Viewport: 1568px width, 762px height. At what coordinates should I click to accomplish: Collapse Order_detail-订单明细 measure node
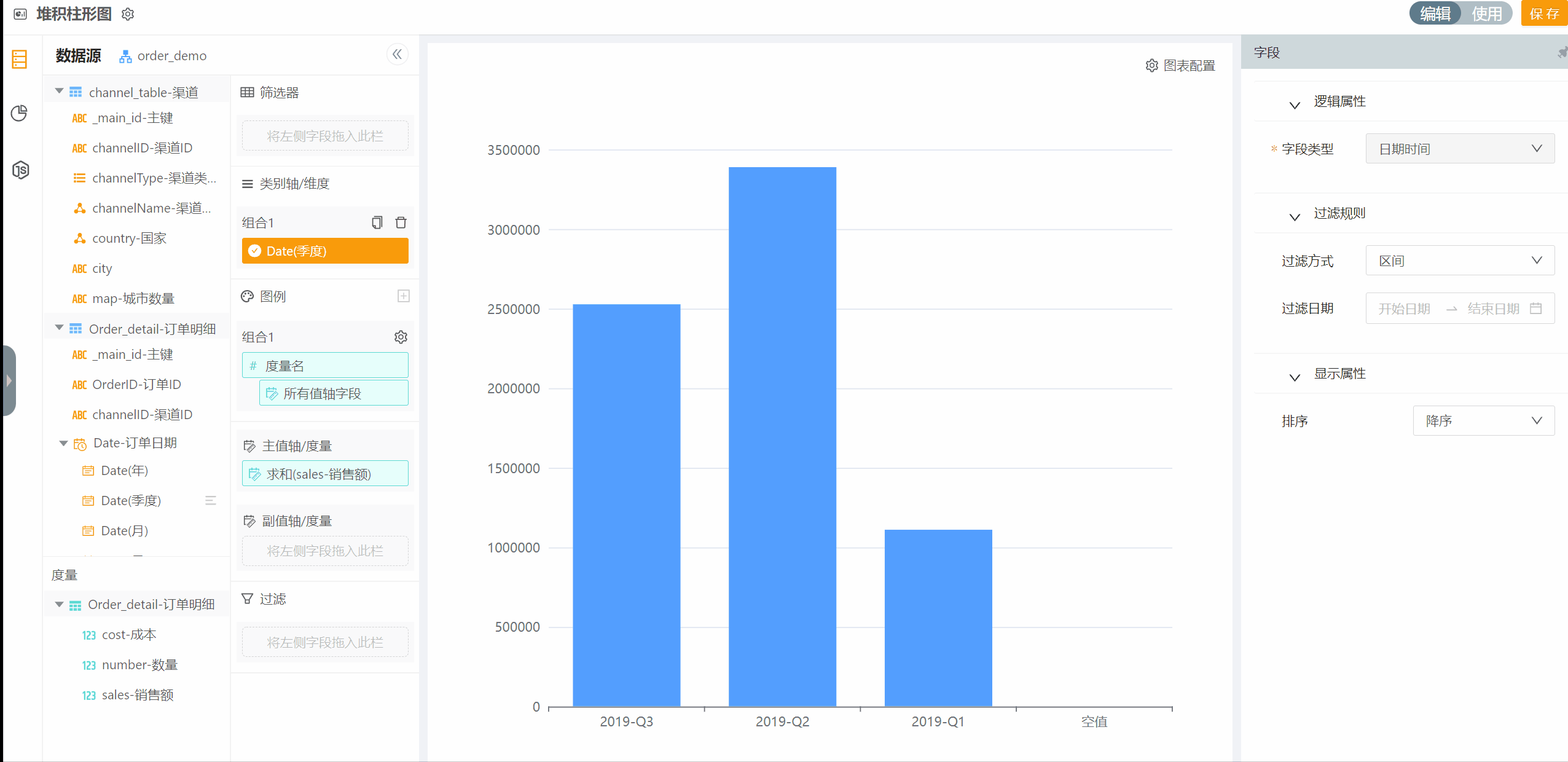click(x=60, y=604)
